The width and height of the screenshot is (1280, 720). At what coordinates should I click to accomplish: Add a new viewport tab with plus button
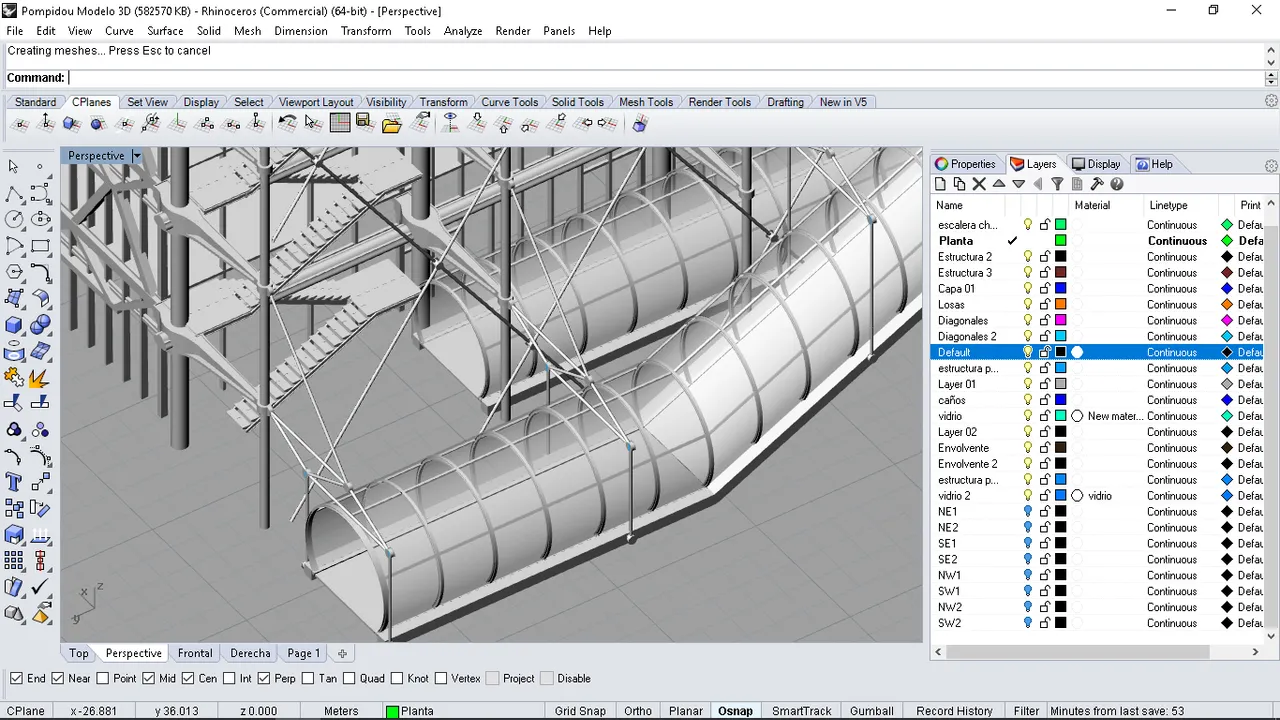coord(342,653)
